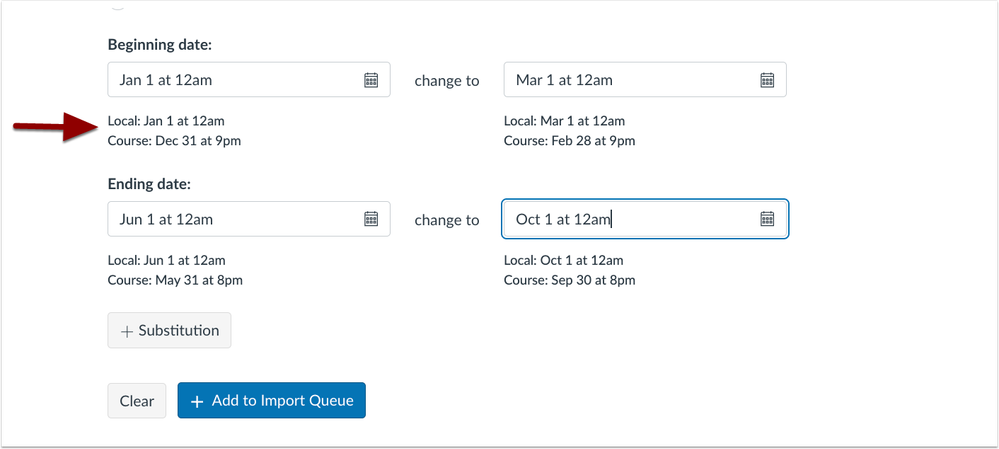Screen dimensions: 999x449
Task: Select the Course: Sep 30 at 8pm text
Action: point(569,280)
